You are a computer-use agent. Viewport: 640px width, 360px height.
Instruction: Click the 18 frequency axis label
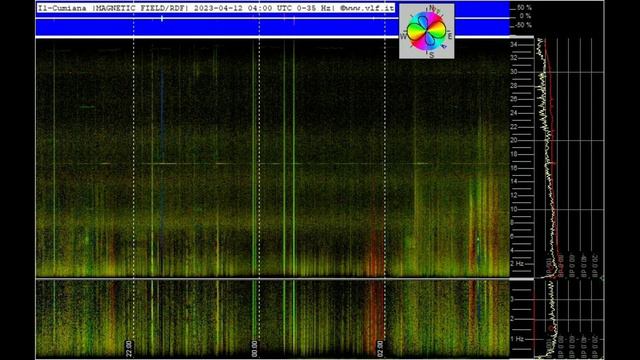click(513, 154)
